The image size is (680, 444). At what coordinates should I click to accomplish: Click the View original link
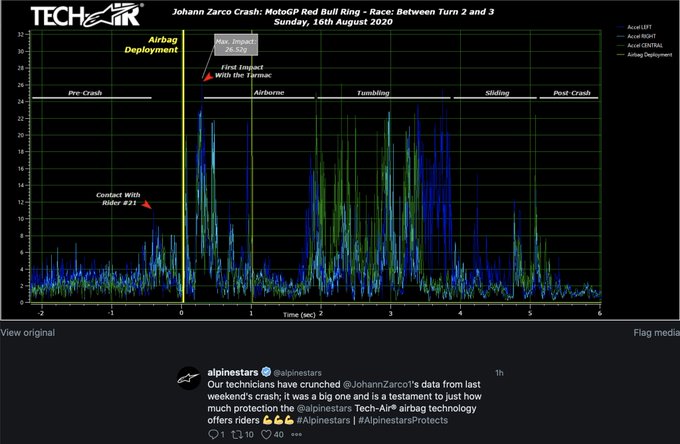point(28,333)
